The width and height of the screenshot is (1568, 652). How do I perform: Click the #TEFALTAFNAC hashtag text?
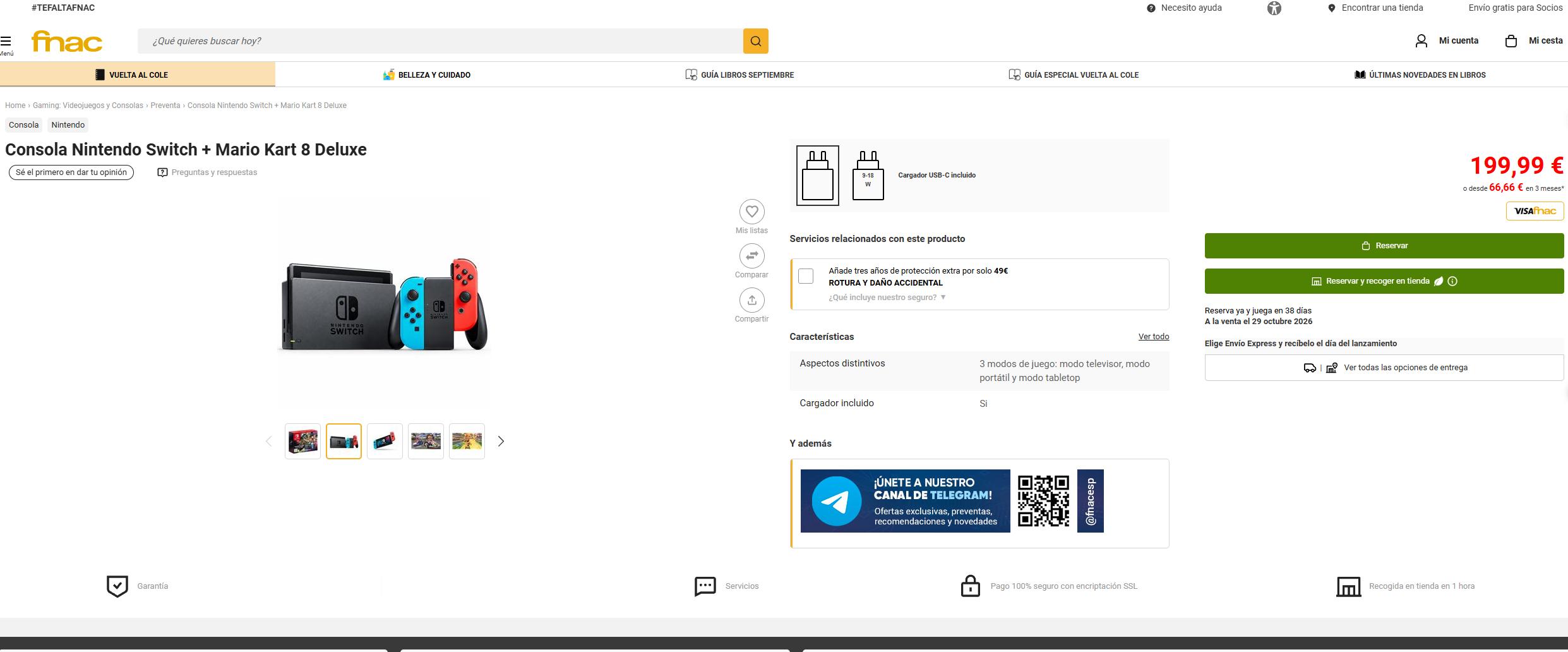click(x=63, y=8)
